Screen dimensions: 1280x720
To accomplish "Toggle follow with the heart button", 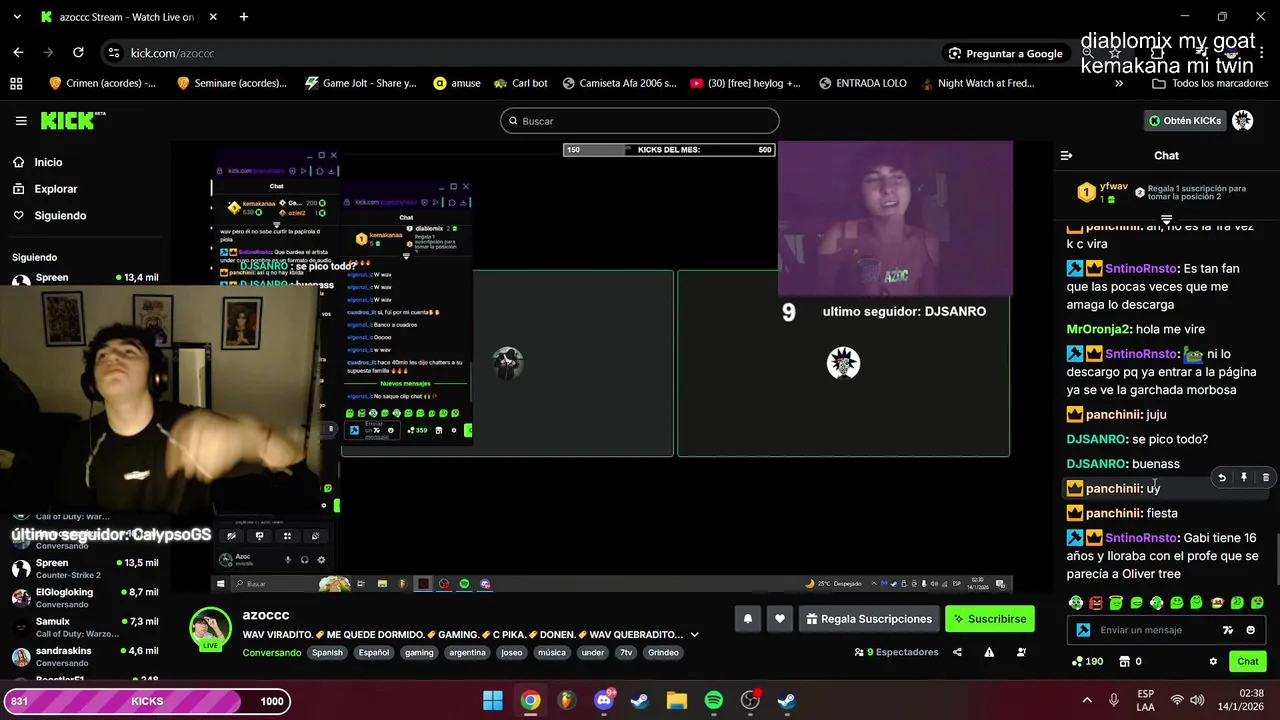I will tap(780, 619).
